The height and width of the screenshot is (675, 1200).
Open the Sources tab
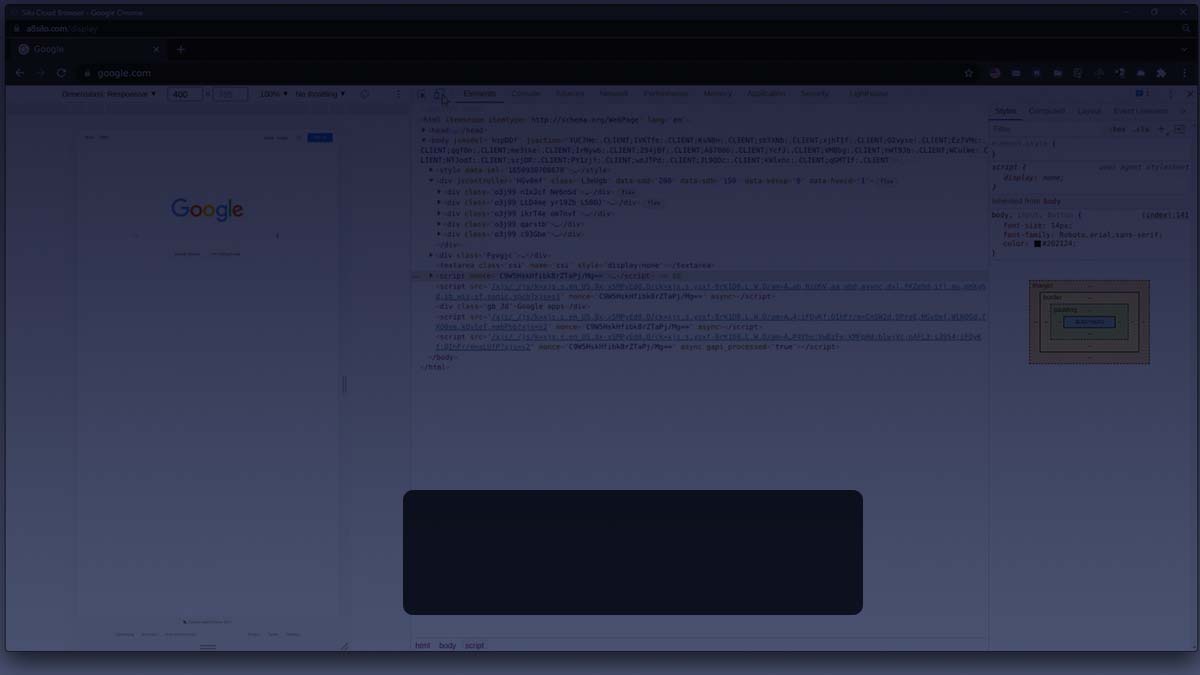(570, 94)
